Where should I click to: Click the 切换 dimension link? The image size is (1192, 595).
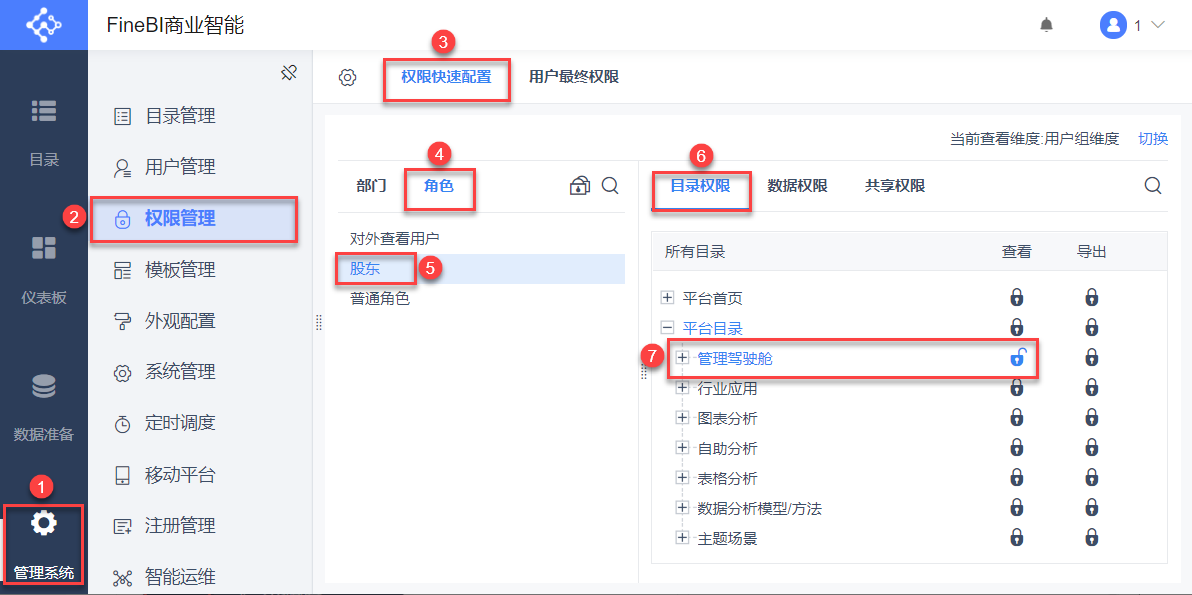pyautogui.click(x=1153, y=139)
